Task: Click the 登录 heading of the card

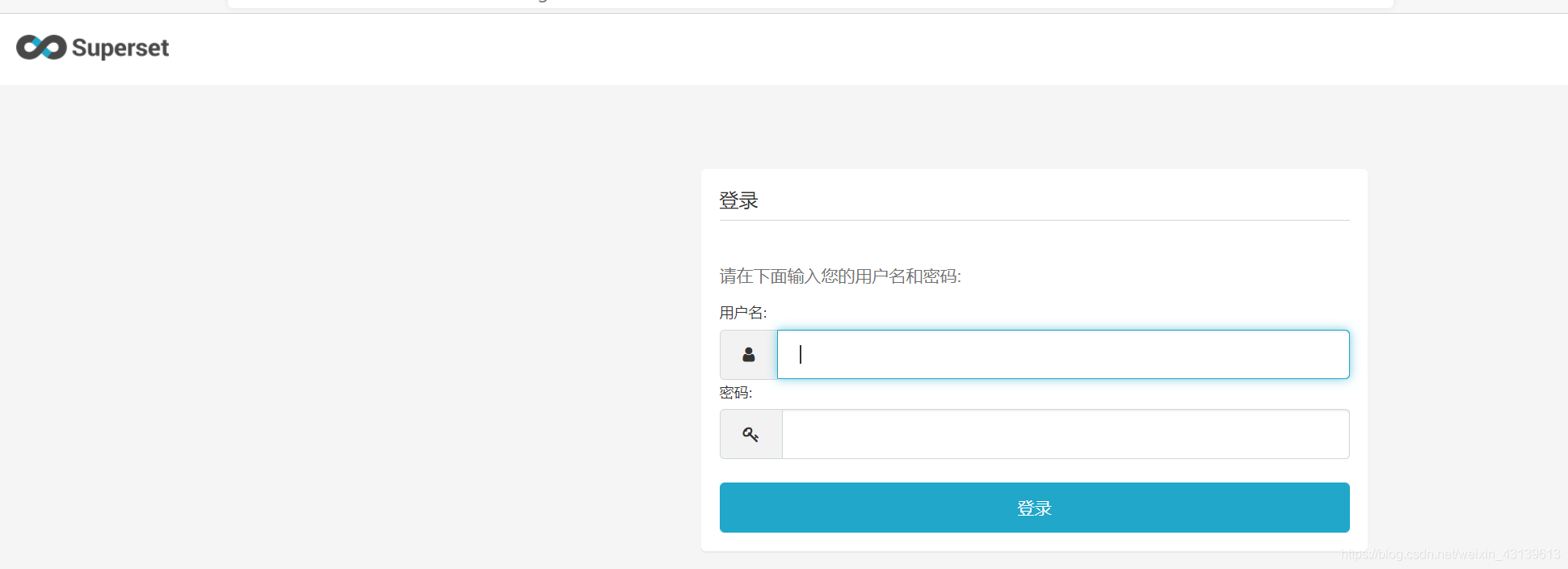Action: [738, 200]
